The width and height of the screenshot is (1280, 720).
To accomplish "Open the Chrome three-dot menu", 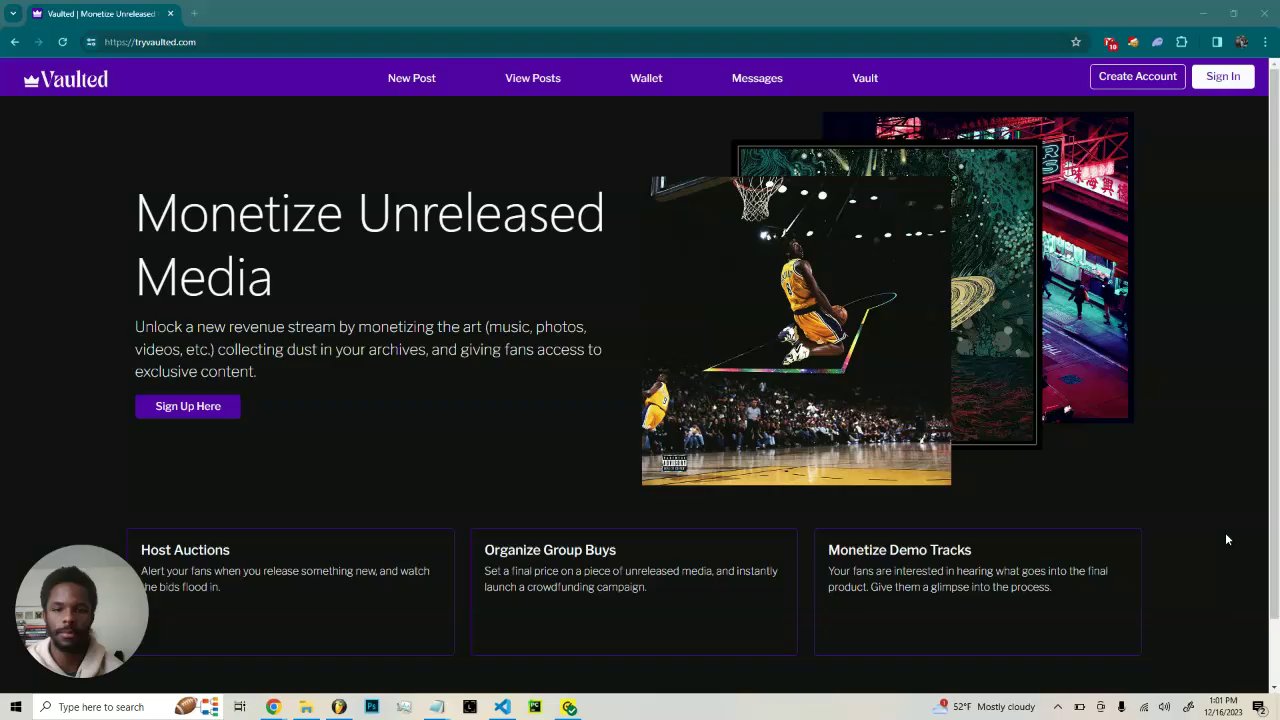I will 1265,42.
